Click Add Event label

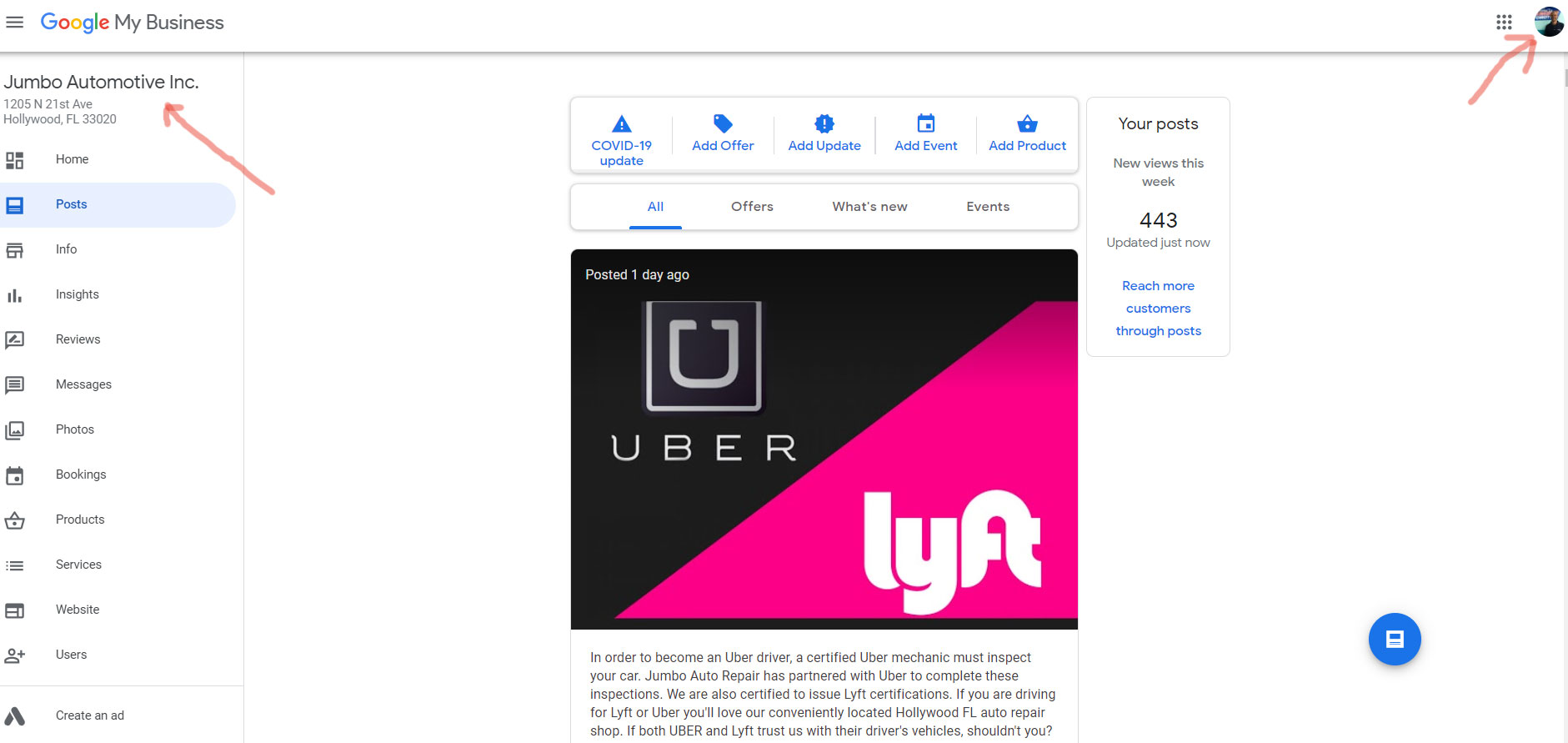click(926, 146)
